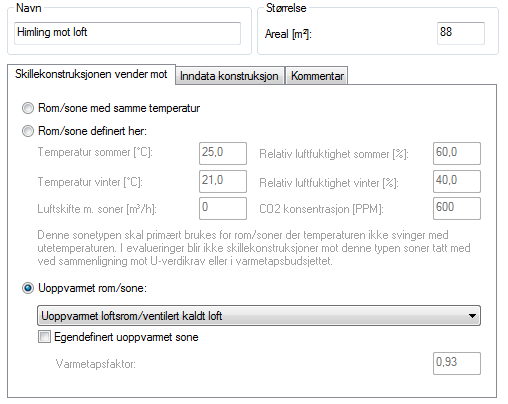Click the dropdown arrow for unheated zone type
Screen dimensions: 508x404
[x=472, y=316]
